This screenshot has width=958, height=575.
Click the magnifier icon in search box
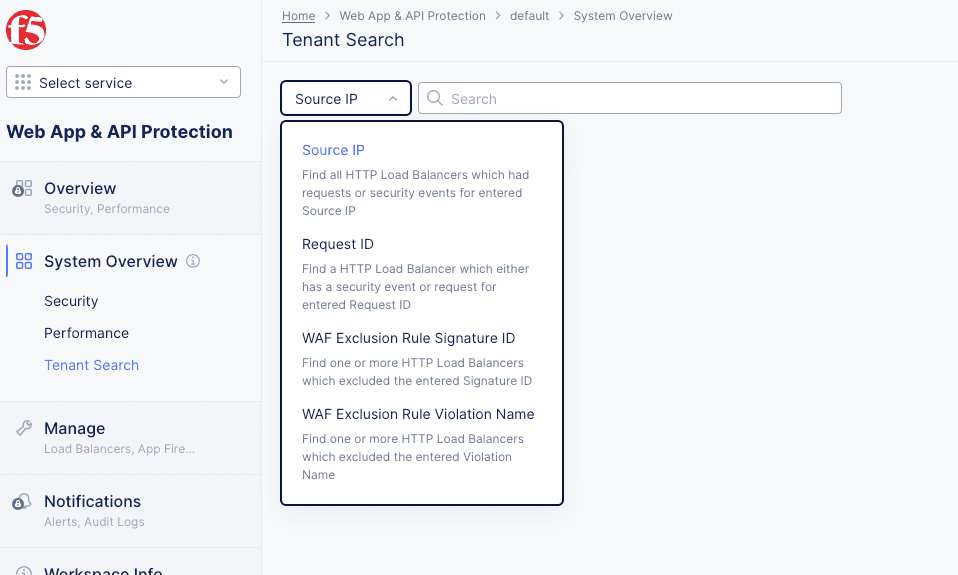tap(435, 98)
